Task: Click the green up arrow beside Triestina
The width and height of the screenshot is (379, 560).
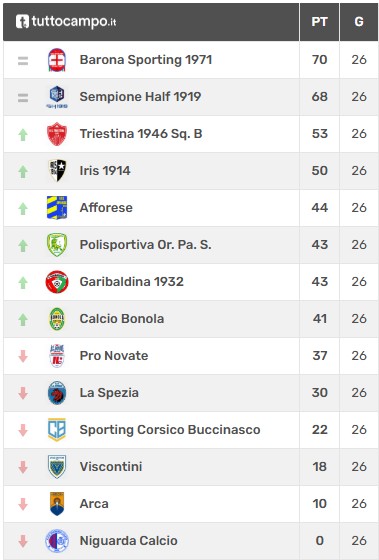Action: [23, 135]
